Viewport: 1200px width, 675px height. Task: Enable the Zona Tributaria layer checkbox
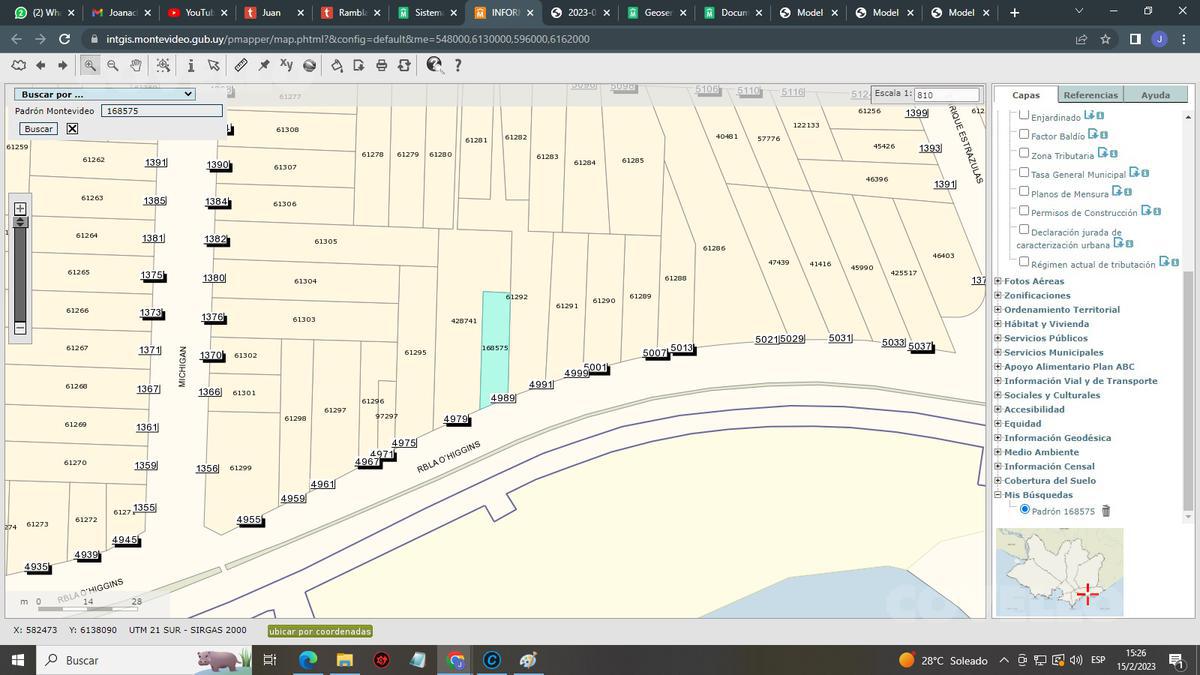[1023, 153]
